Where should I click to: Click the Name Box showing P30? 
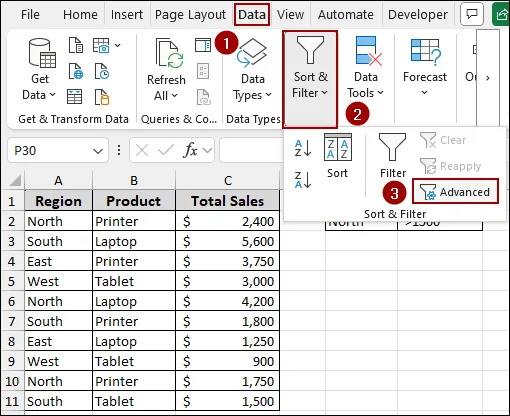(50, 151)
